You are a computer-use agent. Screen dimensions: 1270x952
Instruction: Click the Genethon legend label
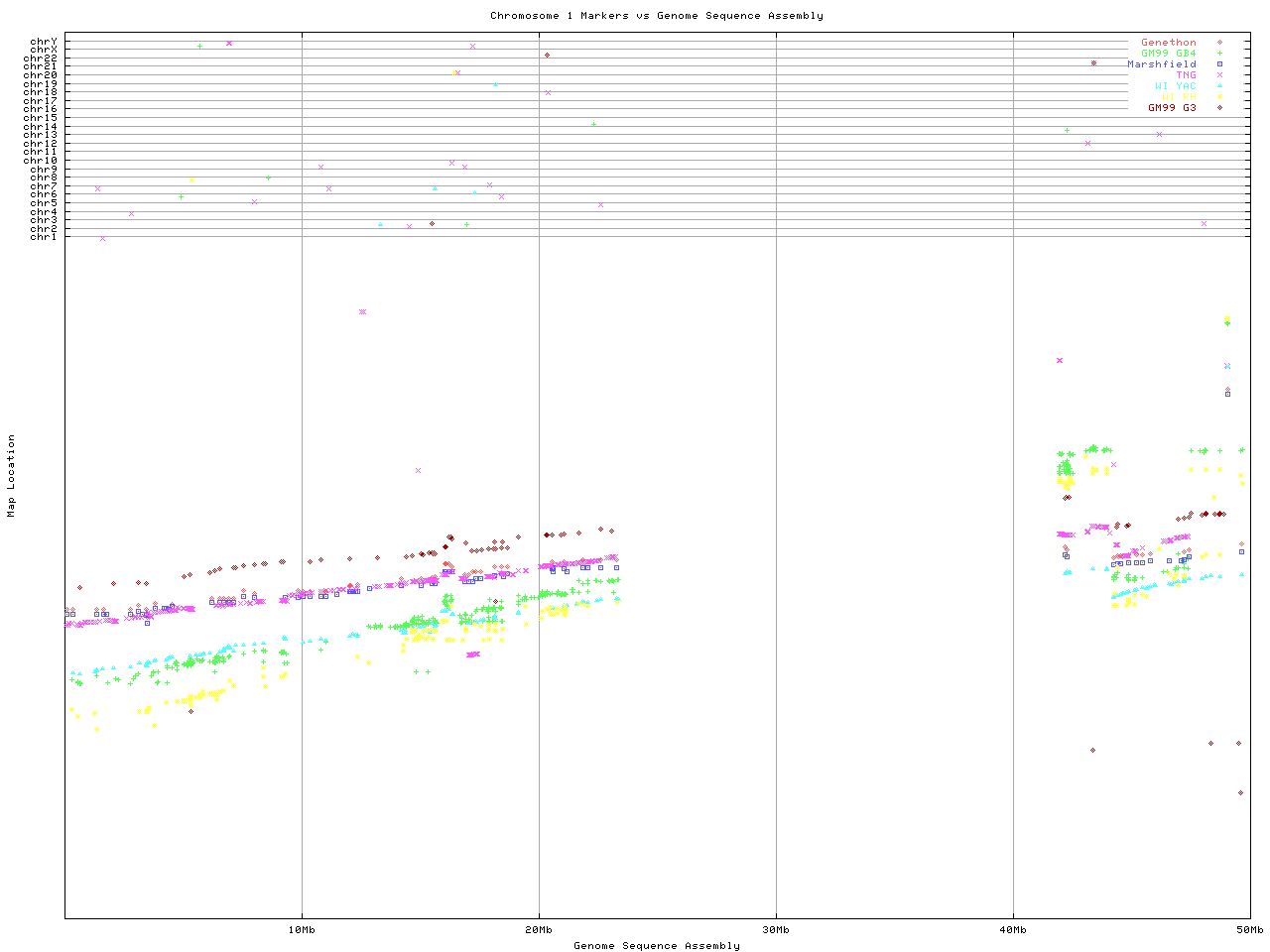coord(1168,43)
